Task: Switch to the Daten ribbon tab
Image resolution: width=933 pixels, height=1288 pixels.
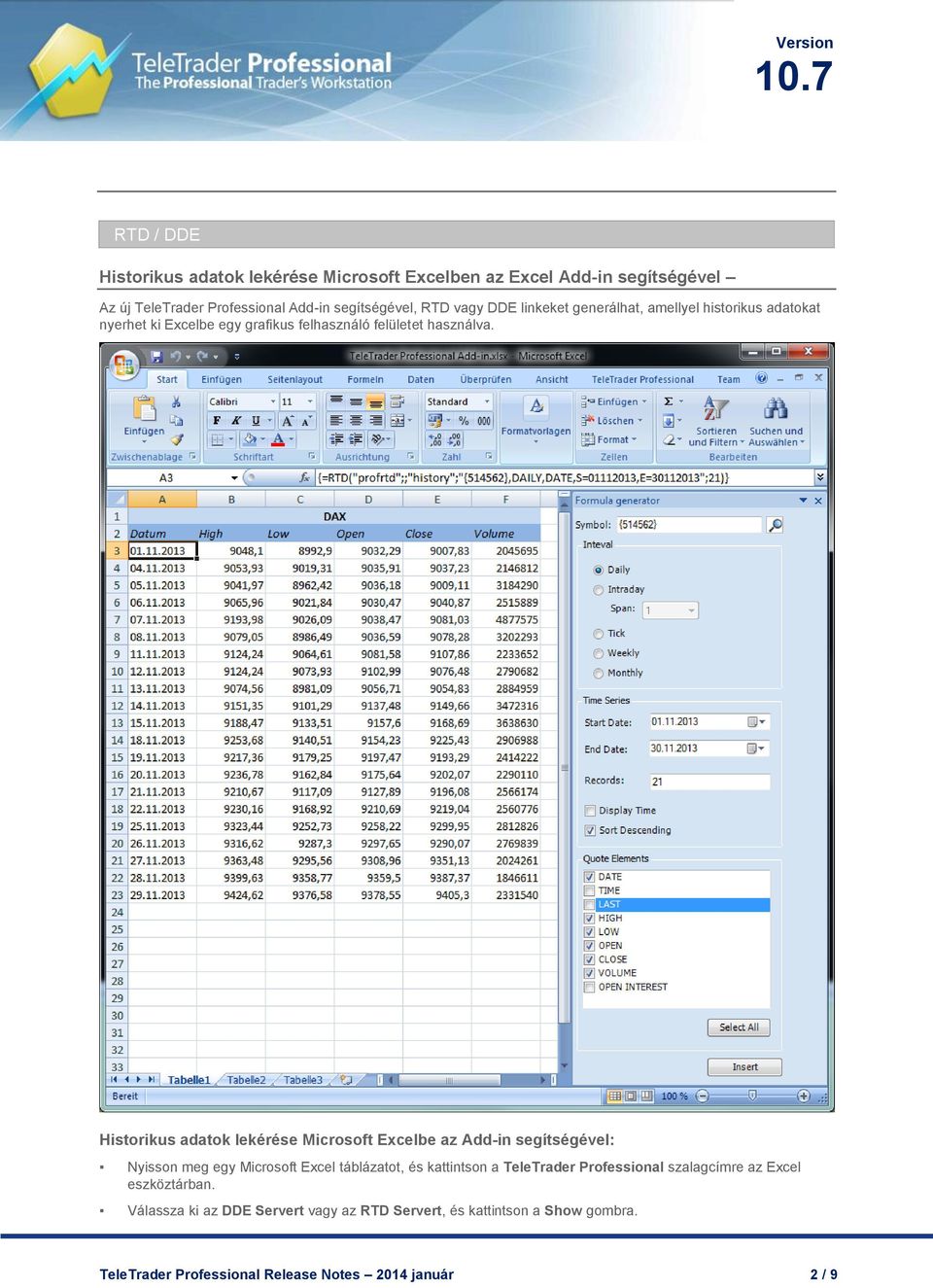Action: click(x=421, y=379)
